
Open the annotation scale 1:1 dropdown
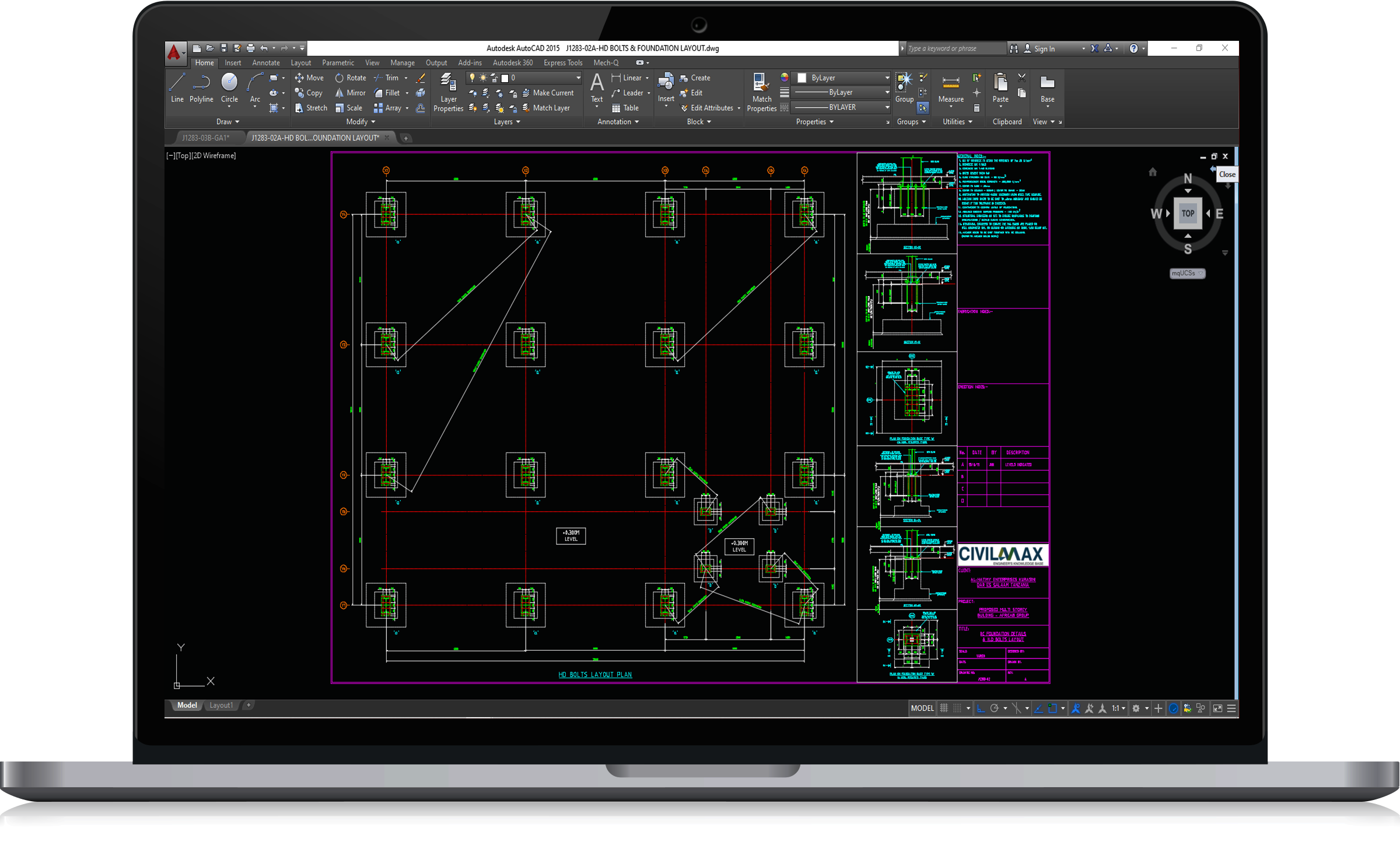click(1118, 708)
